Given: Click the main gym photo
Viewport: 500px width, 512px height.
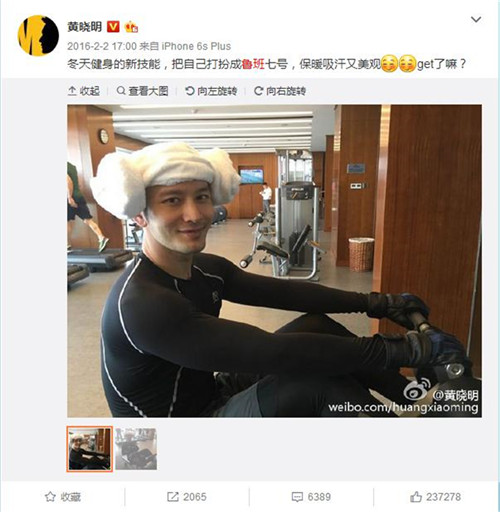Looking at the screenshot, I should coord(274,261).
